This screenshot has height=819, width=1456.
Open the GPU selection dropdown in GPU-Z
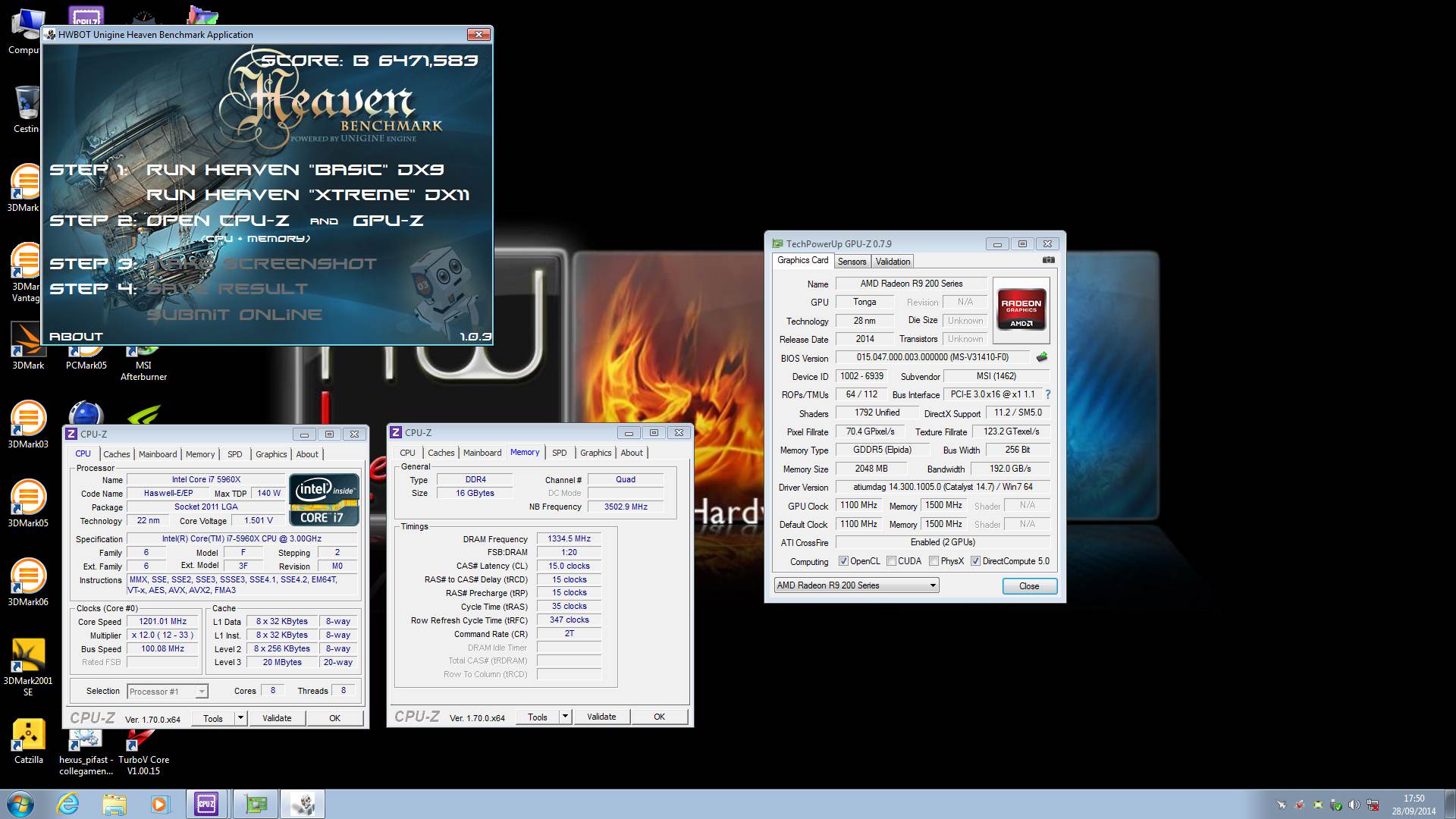(856, 585)
